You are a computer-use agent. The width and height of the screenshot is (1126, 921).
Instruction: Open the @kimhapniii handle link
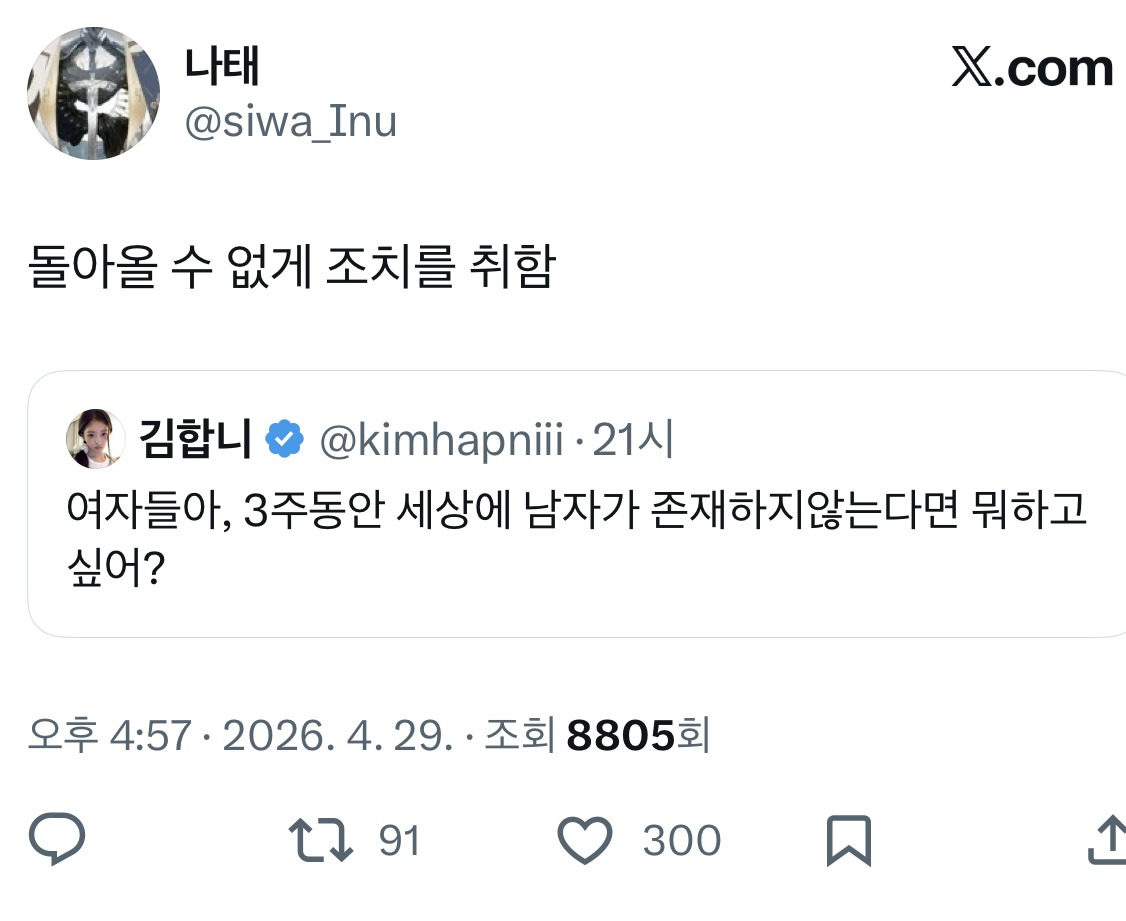pyautogui.click(x=441, y=439)
